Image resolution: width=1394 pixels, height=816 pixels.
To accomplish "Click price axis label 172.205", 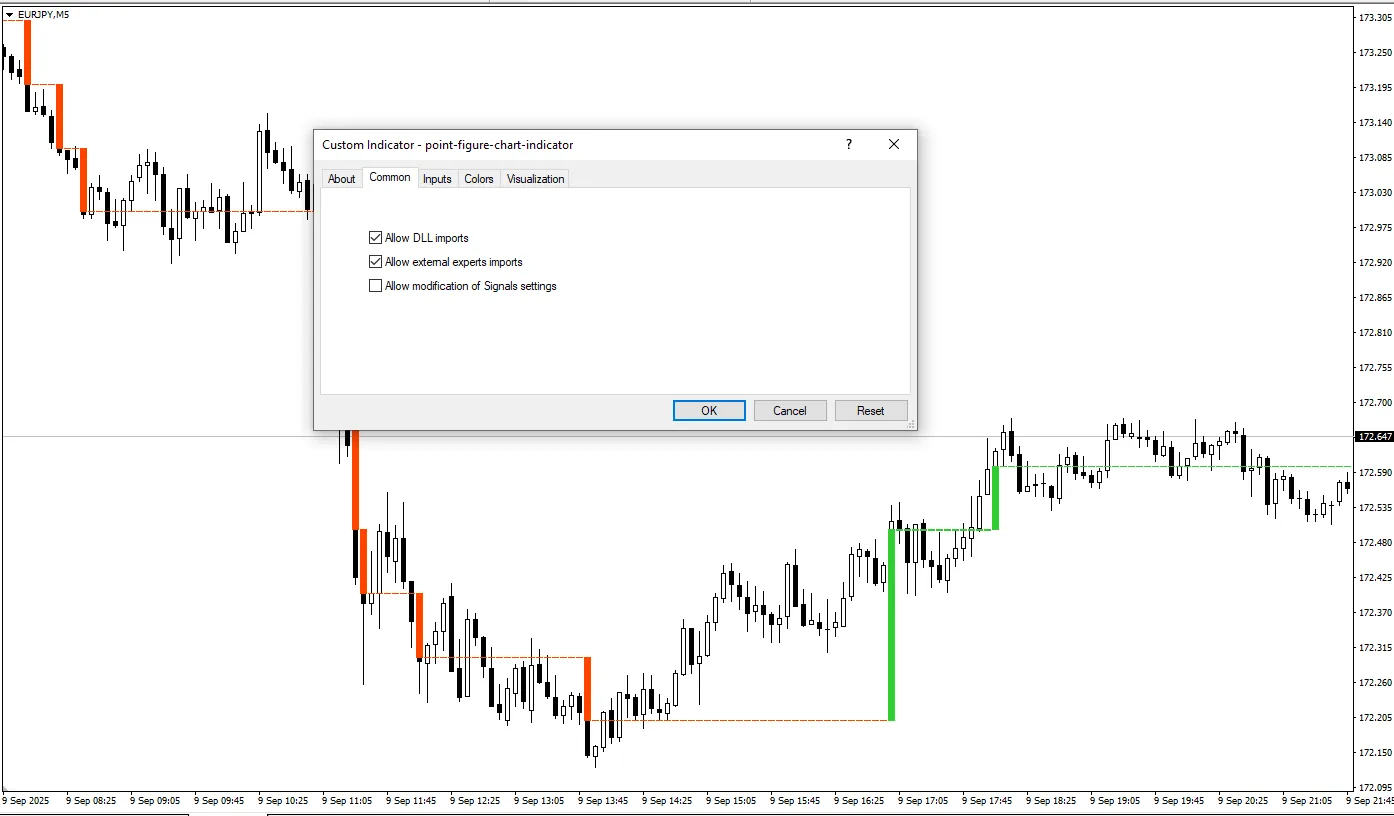I will [x=1376, y=718].
